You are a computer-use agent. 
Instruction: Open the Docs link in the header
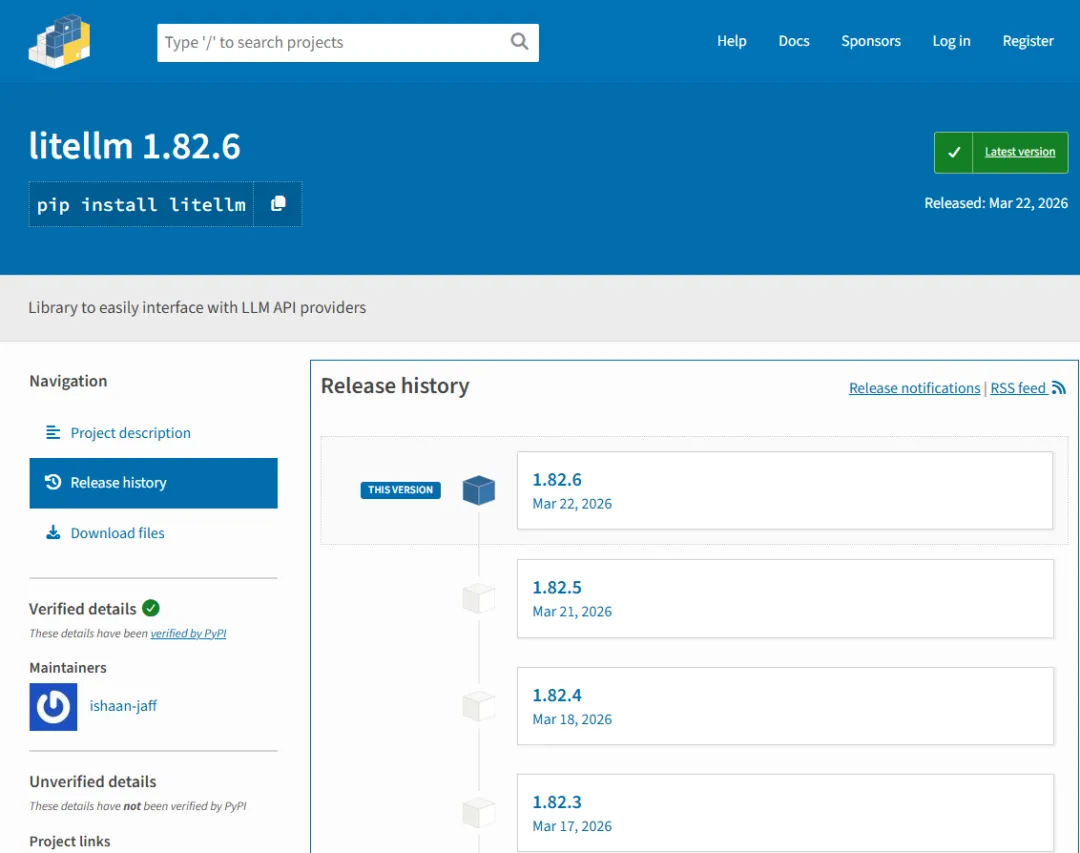click(x=793, y=41)
